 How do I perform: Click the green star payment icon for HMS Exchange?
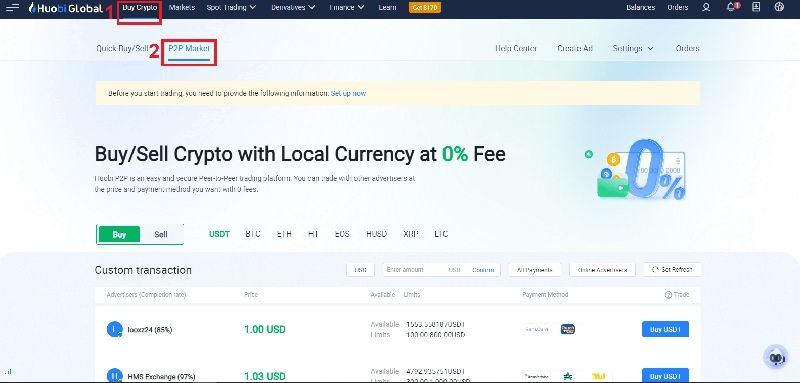[568, 376]
